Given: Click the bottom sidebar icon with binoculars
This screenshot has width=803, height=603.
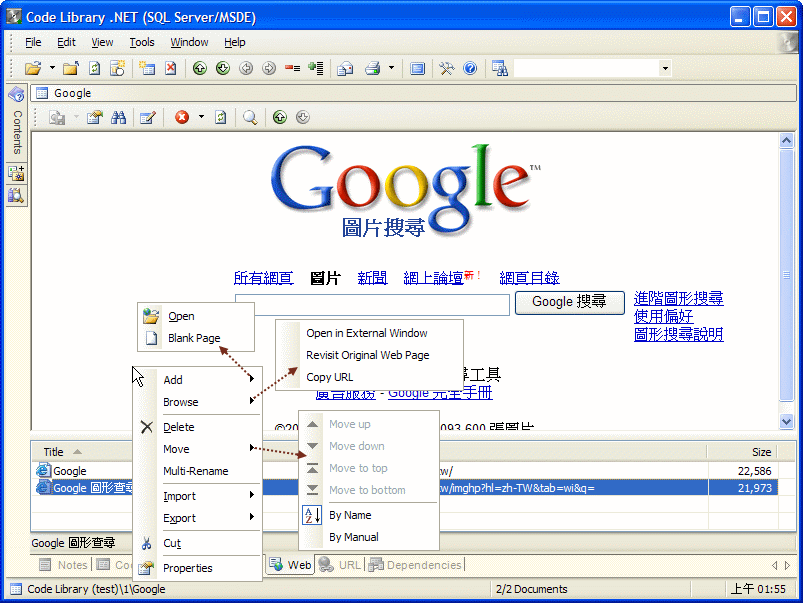Looking at the screenshot, I should coord(16,195).
